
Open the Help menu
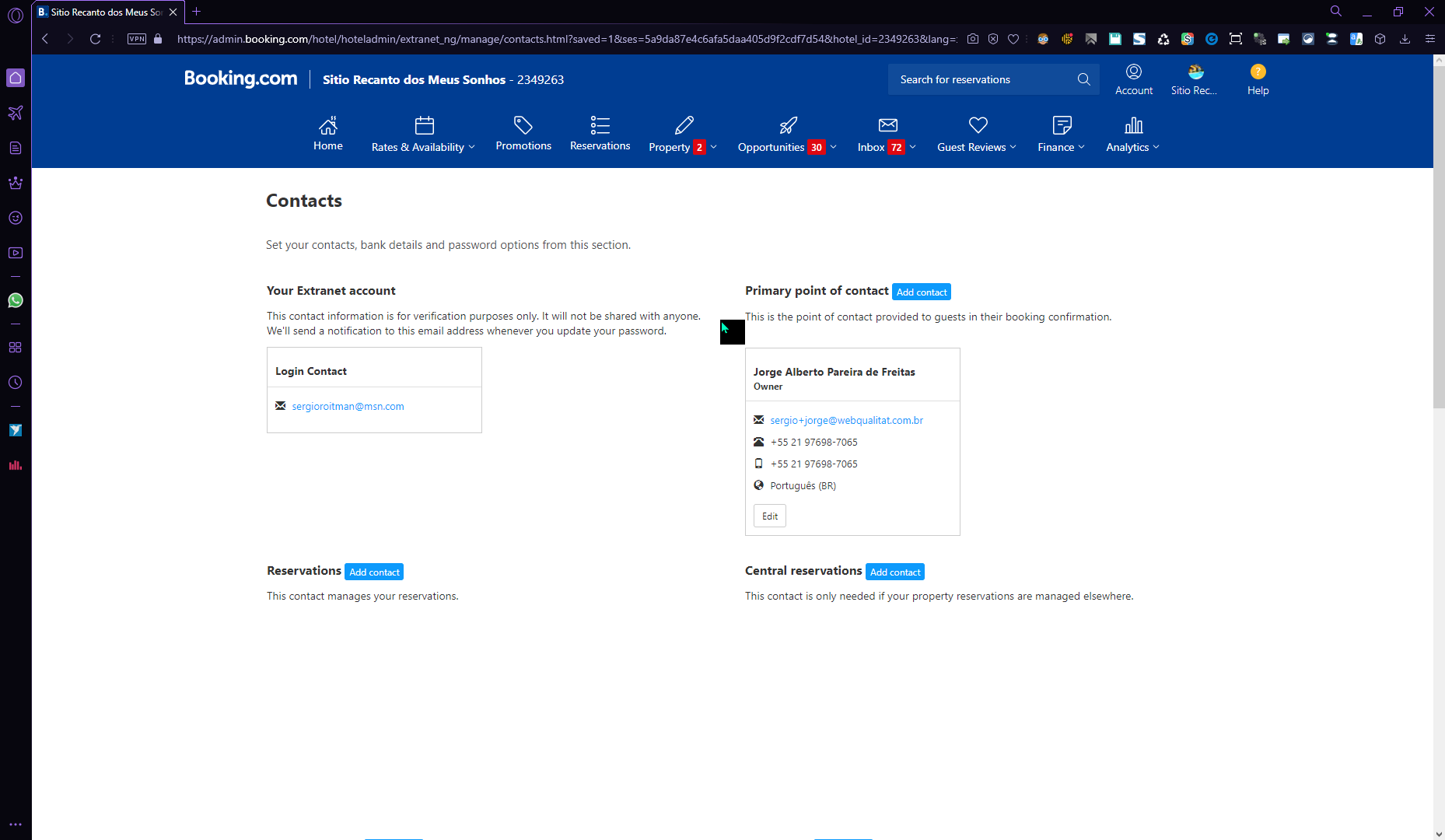click(x=1258, y=79)
